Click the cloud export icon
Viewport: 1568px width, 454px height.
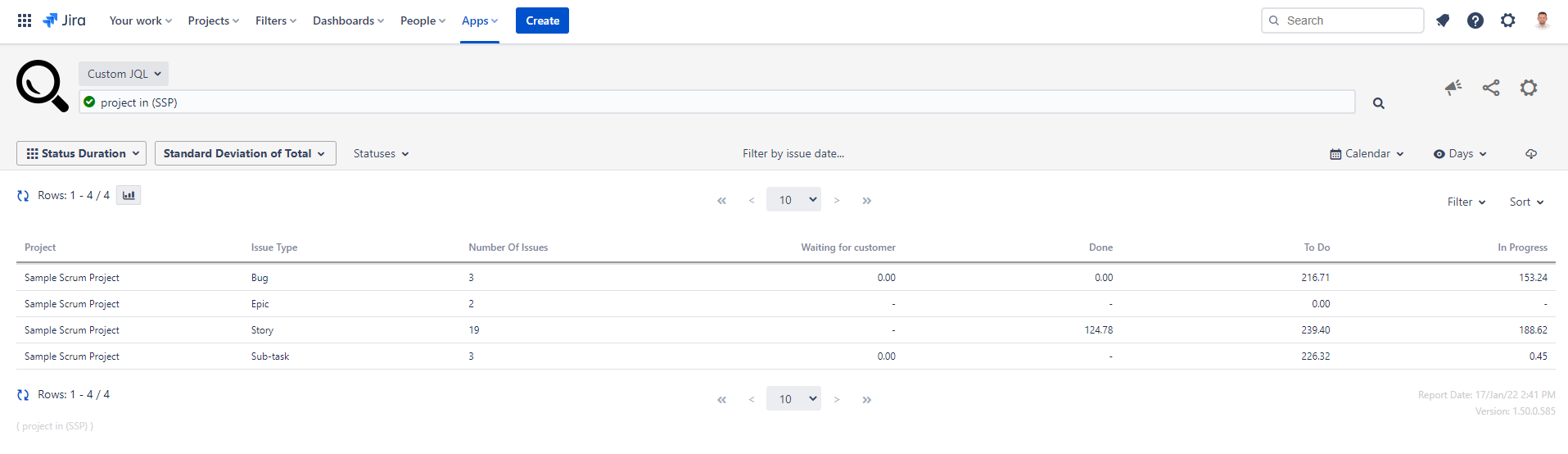tap(1531, 154)
